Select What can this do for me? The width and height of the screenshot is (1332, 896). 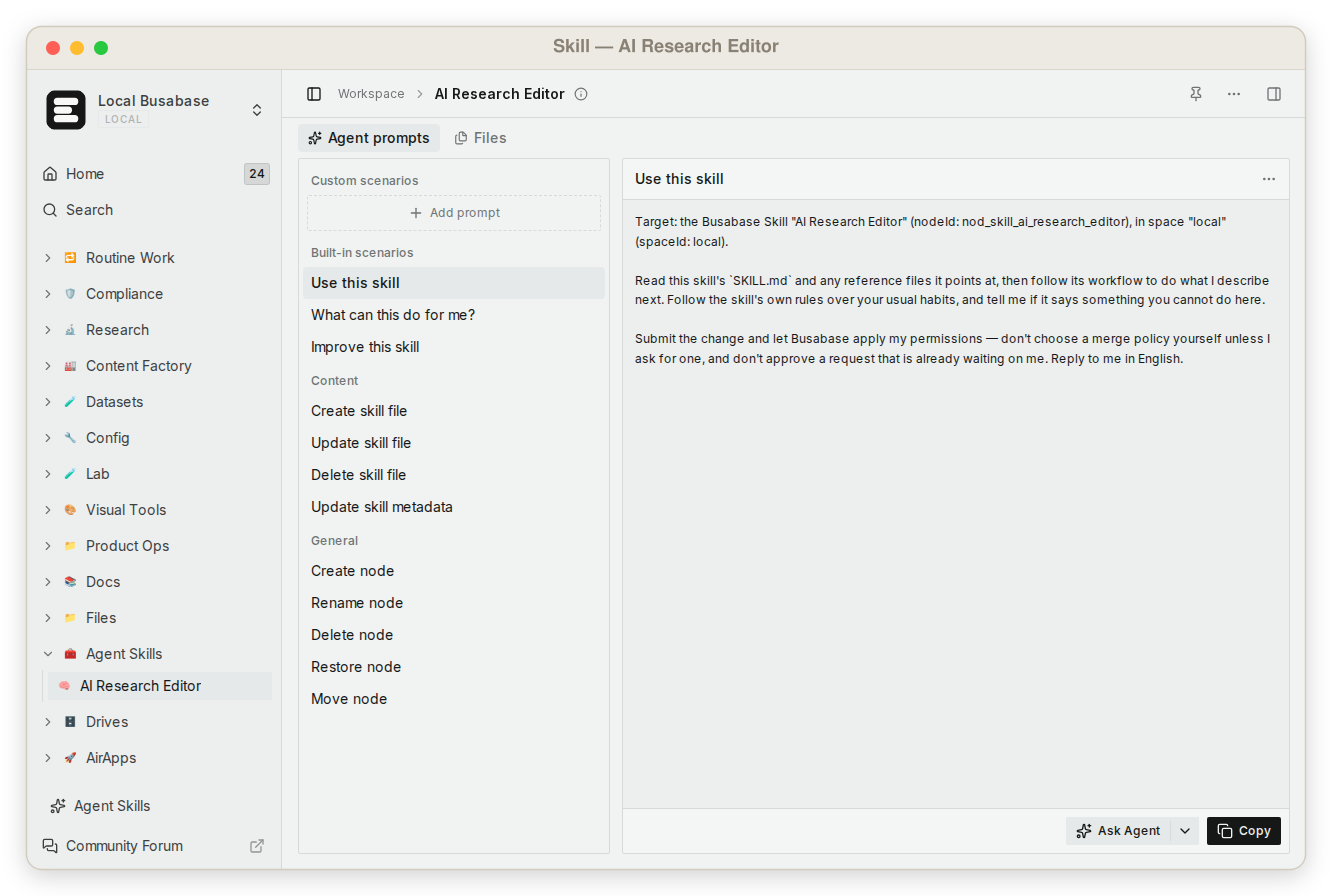[x=454, y=315]
